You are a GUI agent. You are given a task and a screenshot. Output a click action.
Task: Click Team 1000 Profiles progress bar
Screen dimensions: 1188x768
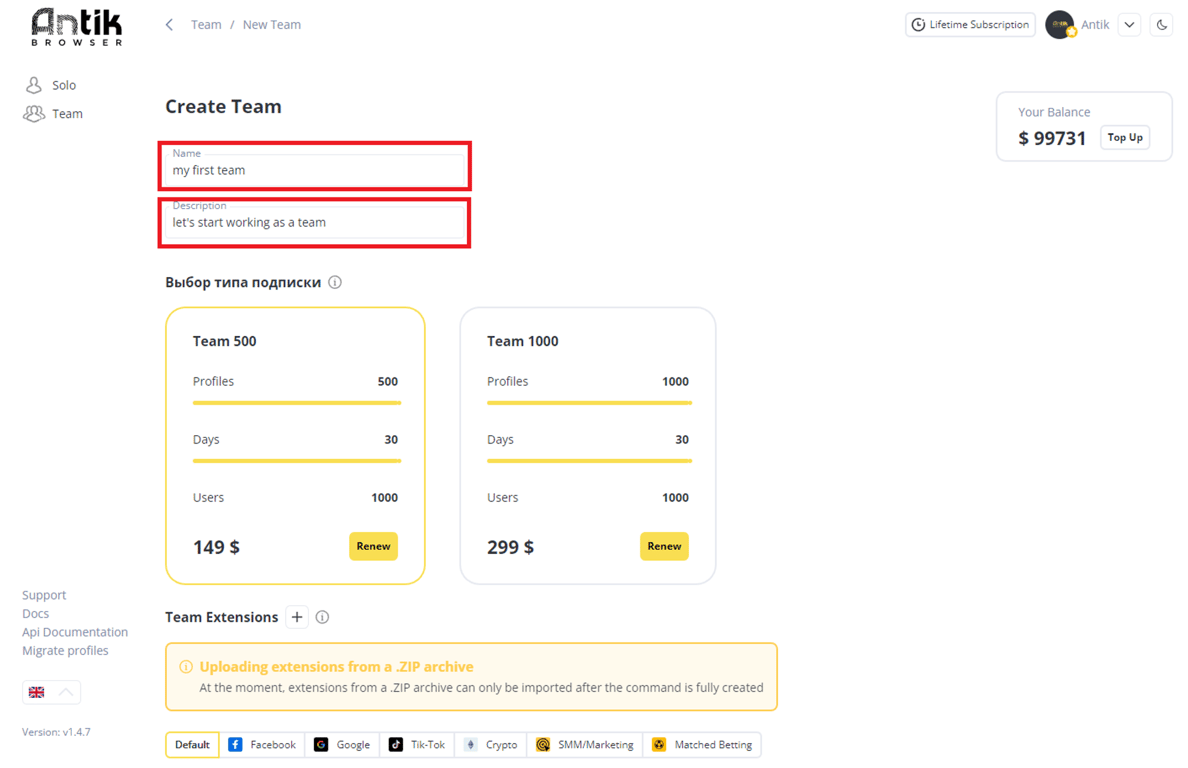pos(589,403)
